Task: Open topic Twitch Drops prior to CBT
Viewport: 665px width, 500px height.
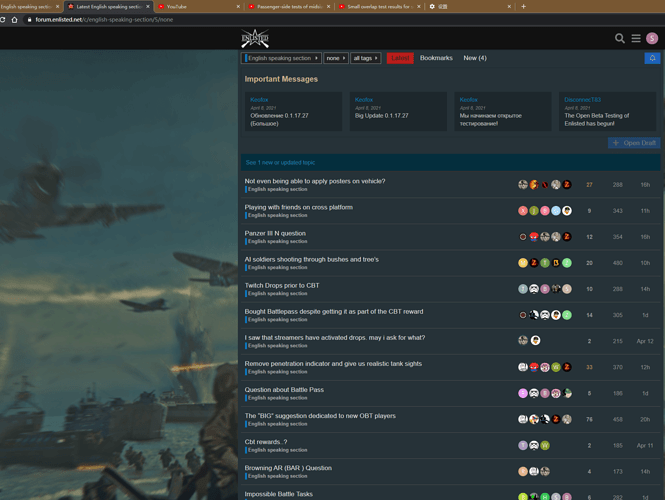Action: [x=282, y=285]
